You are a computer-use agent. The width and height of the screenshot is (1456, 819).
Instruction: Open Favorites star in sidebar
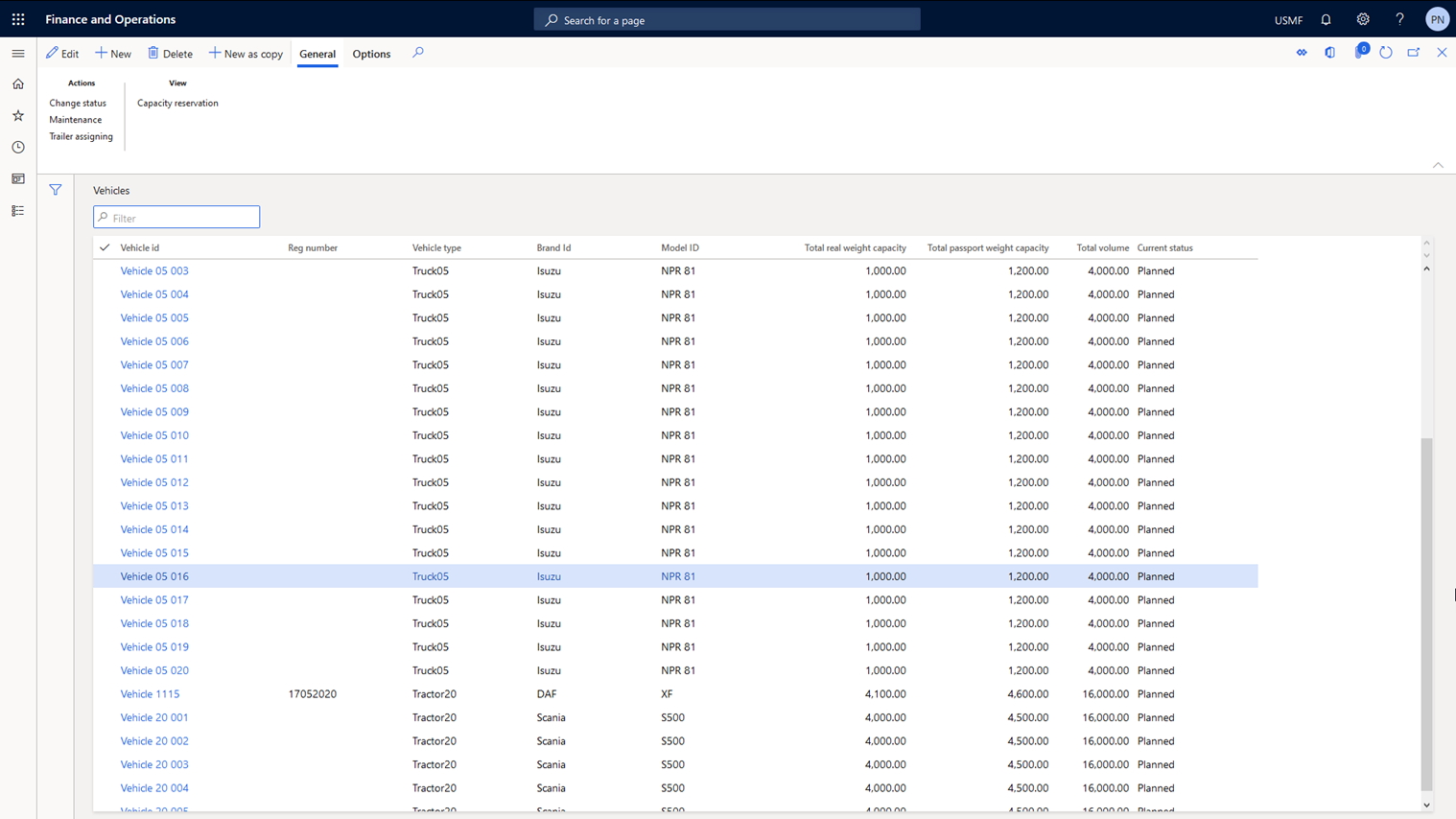[18, 116]
